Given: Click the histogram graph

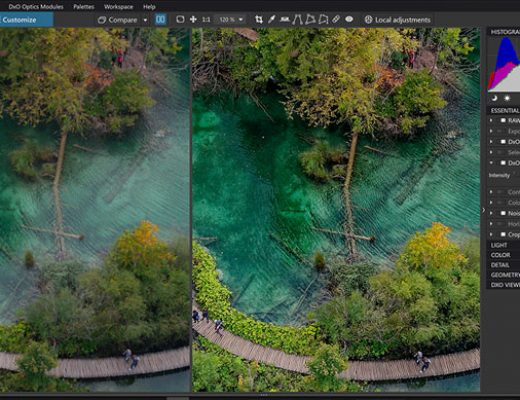Looking at the screenshot, I should [504, 65].
